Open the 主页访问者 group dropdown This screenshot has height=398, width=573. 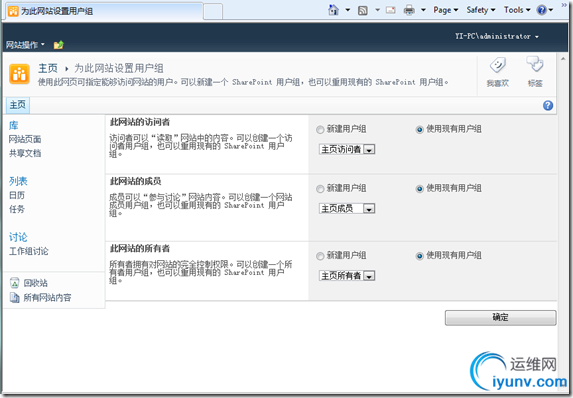point(347,149)
